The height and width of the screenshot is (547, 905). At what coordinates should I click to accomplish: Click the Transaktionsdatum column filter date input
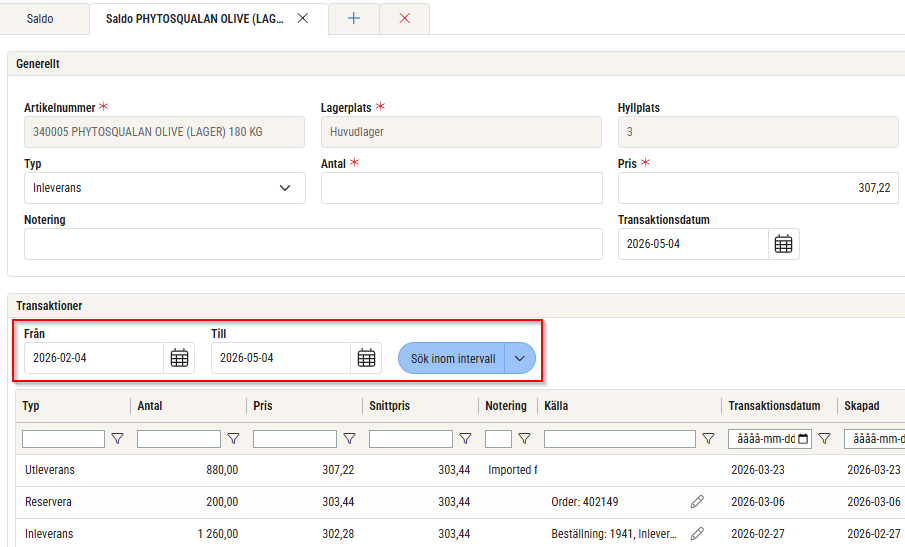click(770, 439)
